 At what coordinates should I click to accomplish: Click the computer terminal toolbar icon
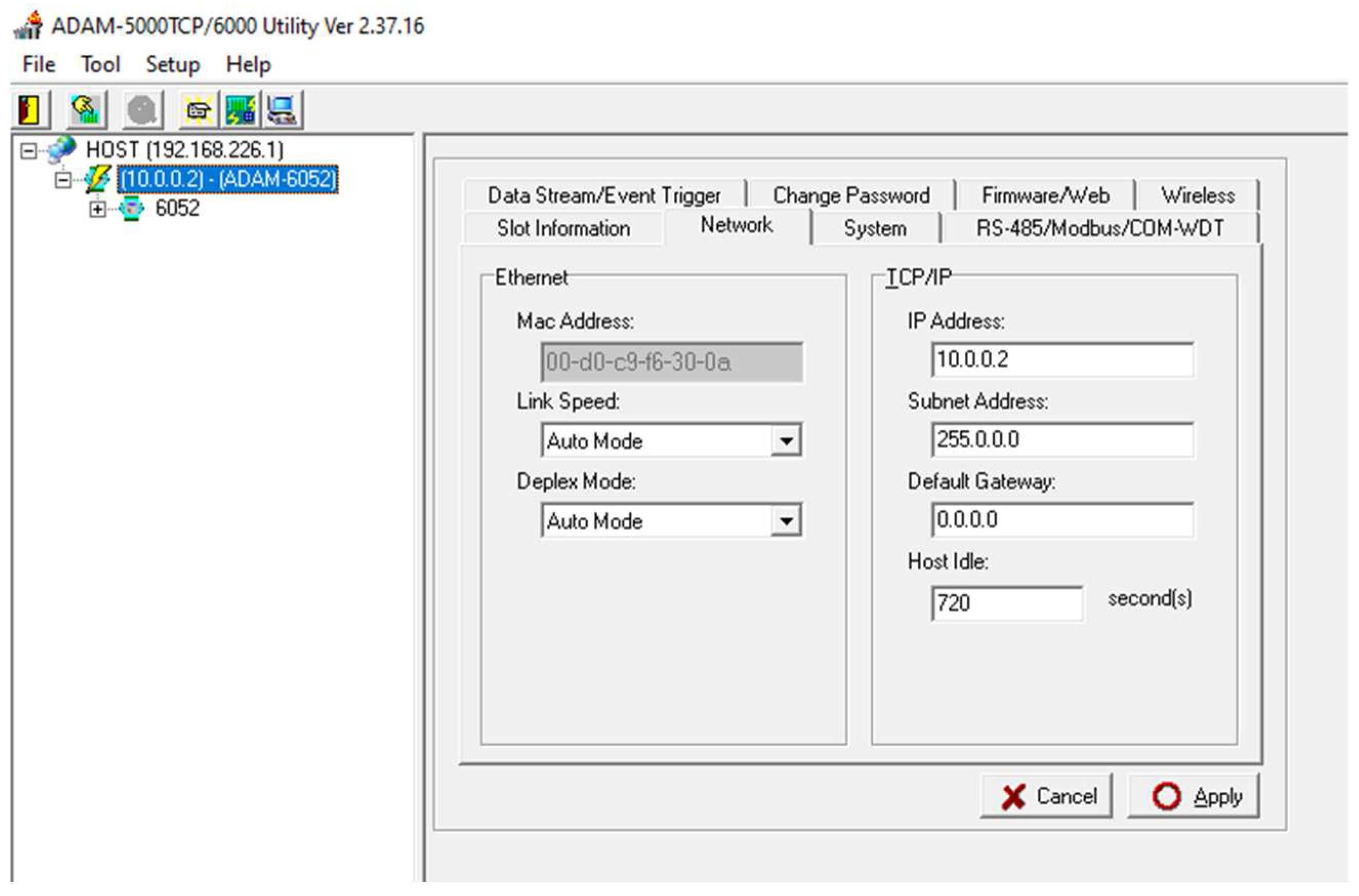[x=282, y=109]
